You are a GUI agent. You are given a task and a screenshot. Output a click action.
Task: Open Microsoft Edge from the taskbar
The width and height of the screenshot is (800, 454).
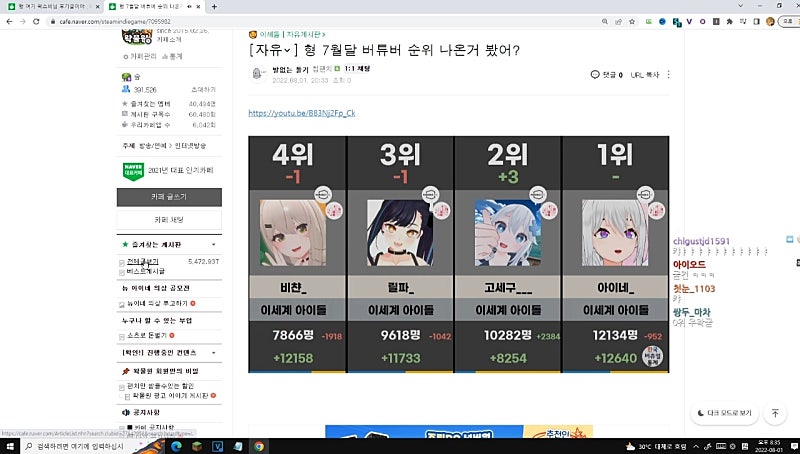coord(177,446)
